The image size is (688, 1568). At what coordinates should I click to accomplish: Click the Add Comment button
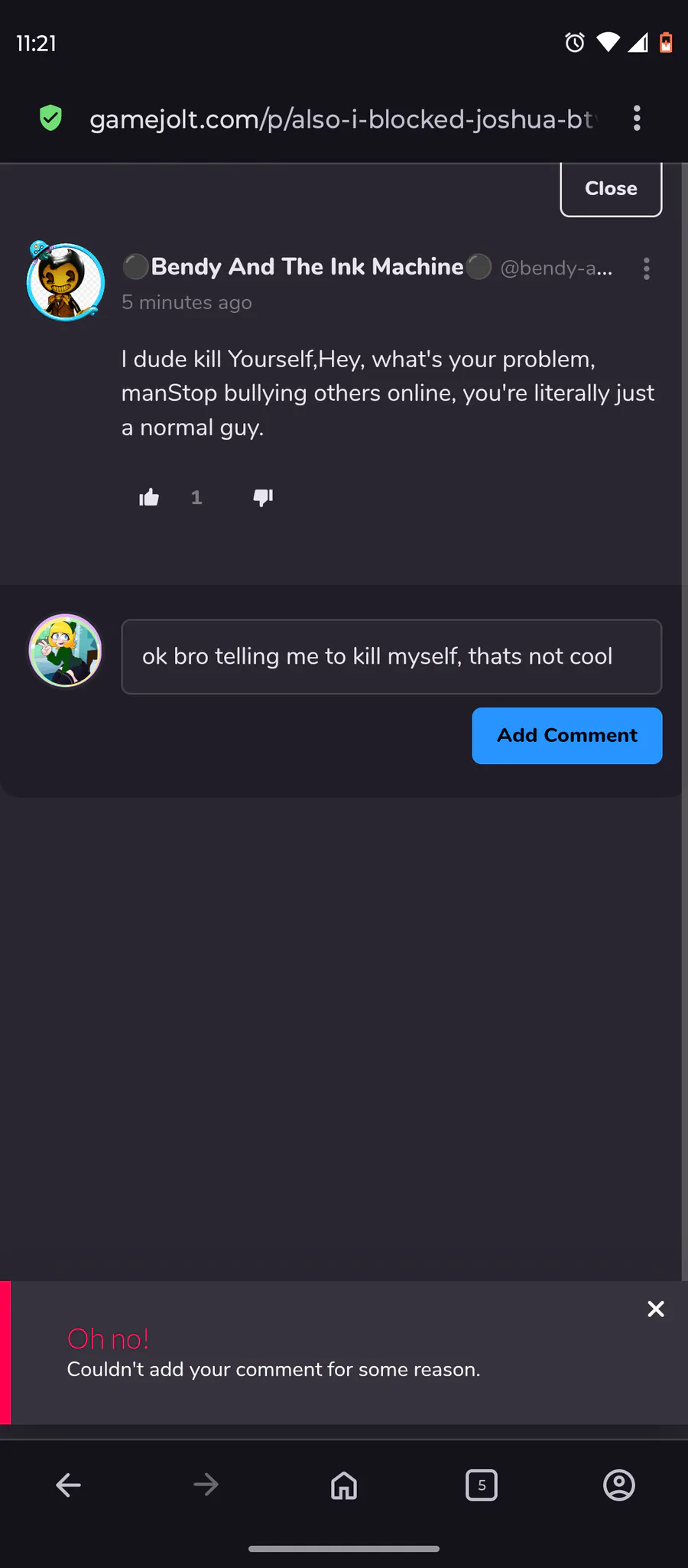[x=567, y=736]
